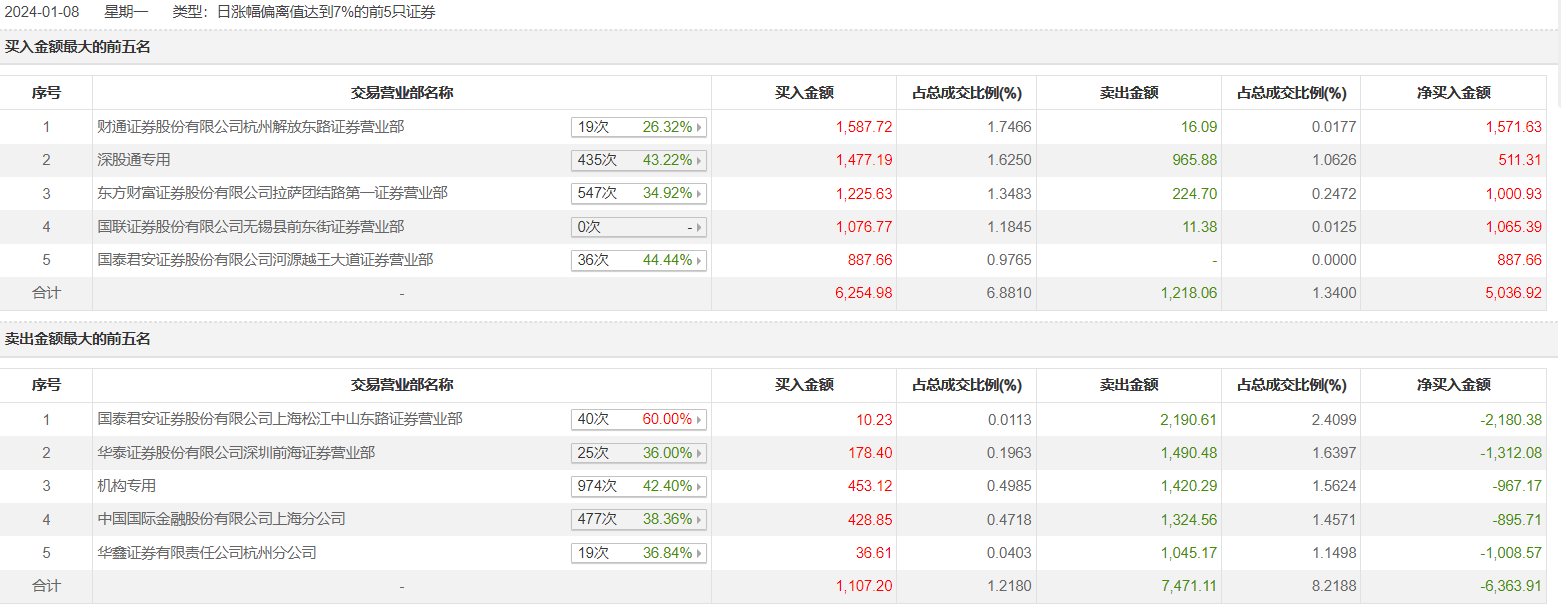Viewport: 1561px width, 611px height.
Task: Click the 买入金额最大的前五名 section heading
Action: coord(78,46)
